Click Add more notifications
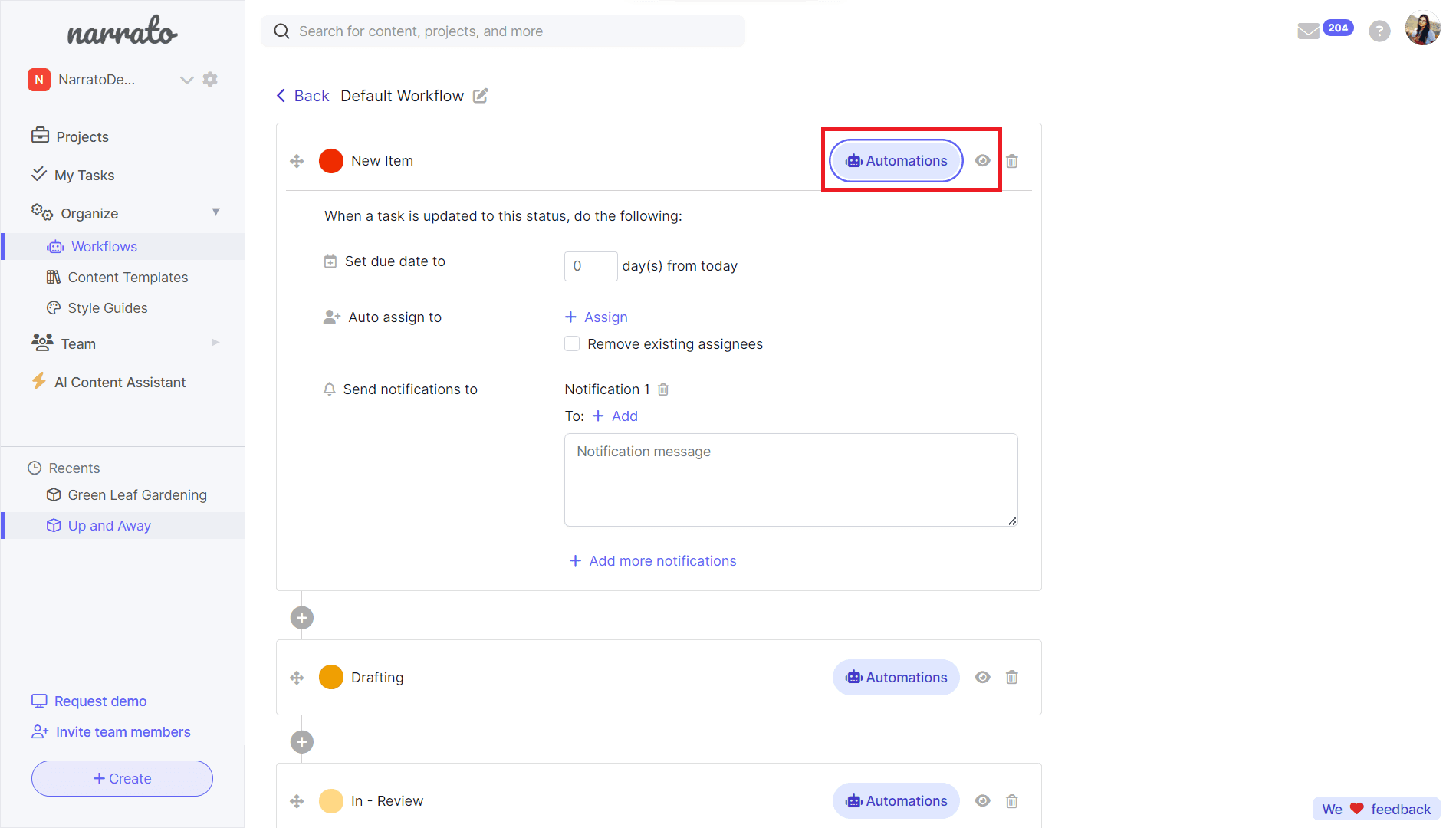This screenshot has height=828, width=1456. [652, 561]
